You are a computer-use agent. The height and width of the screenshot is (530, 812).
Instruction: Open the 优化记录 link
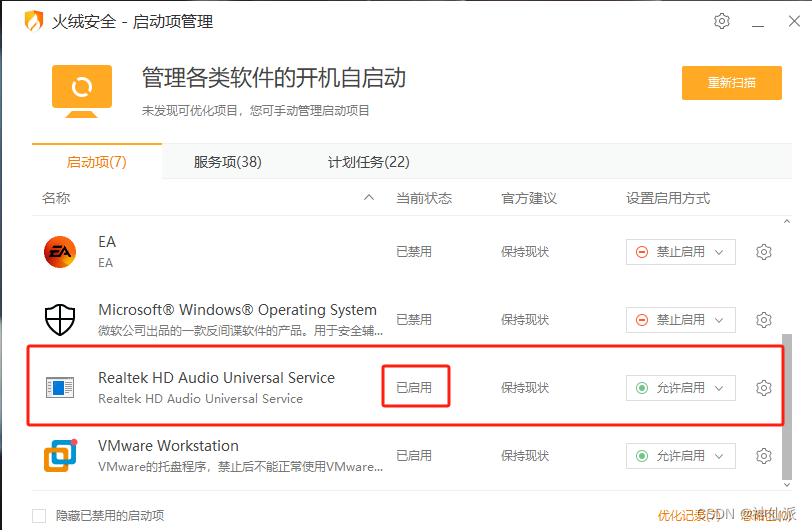[689, 515]
